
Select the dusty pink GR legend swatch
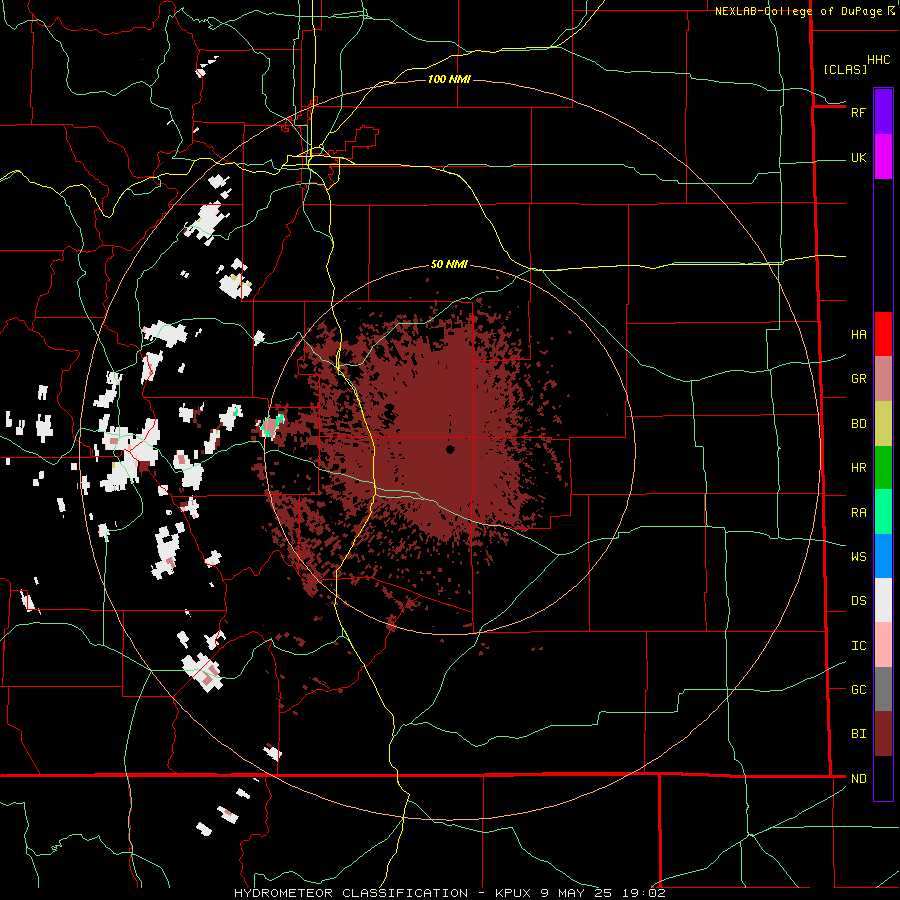tap(883, 379)
